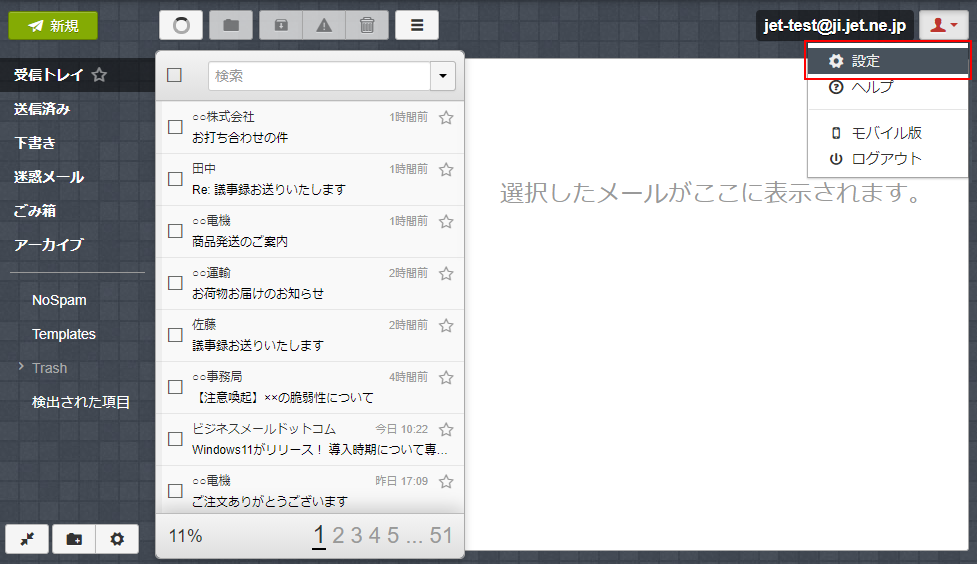Click the add new folder icon
The image size is (977, 564).
74,539
